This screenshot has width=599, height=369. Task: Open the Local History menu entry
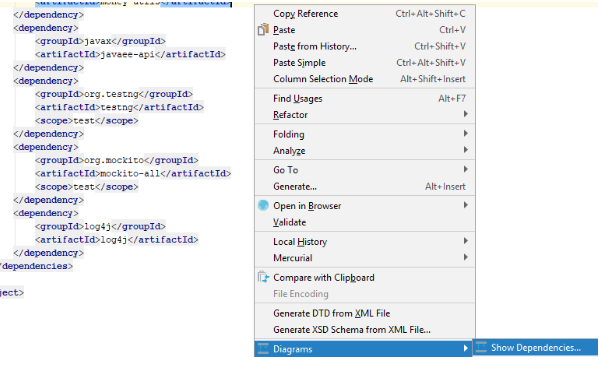(365, 242)
